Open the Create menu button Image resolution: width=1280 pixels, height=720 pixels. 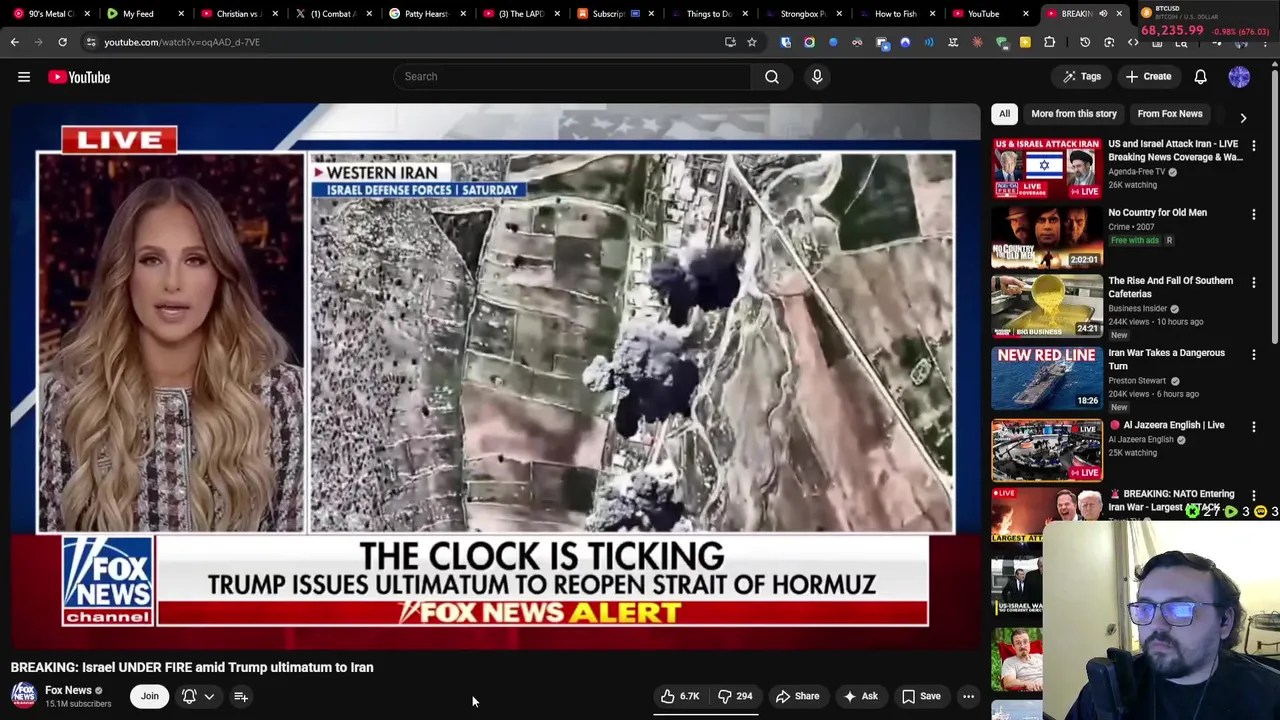(1148, 77)
